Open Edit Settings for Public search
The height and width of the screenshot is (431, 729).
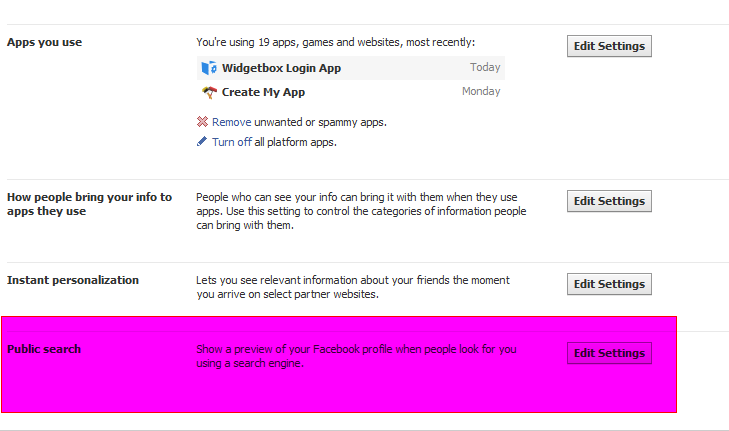pyautogui.click(x=609, y=353)
